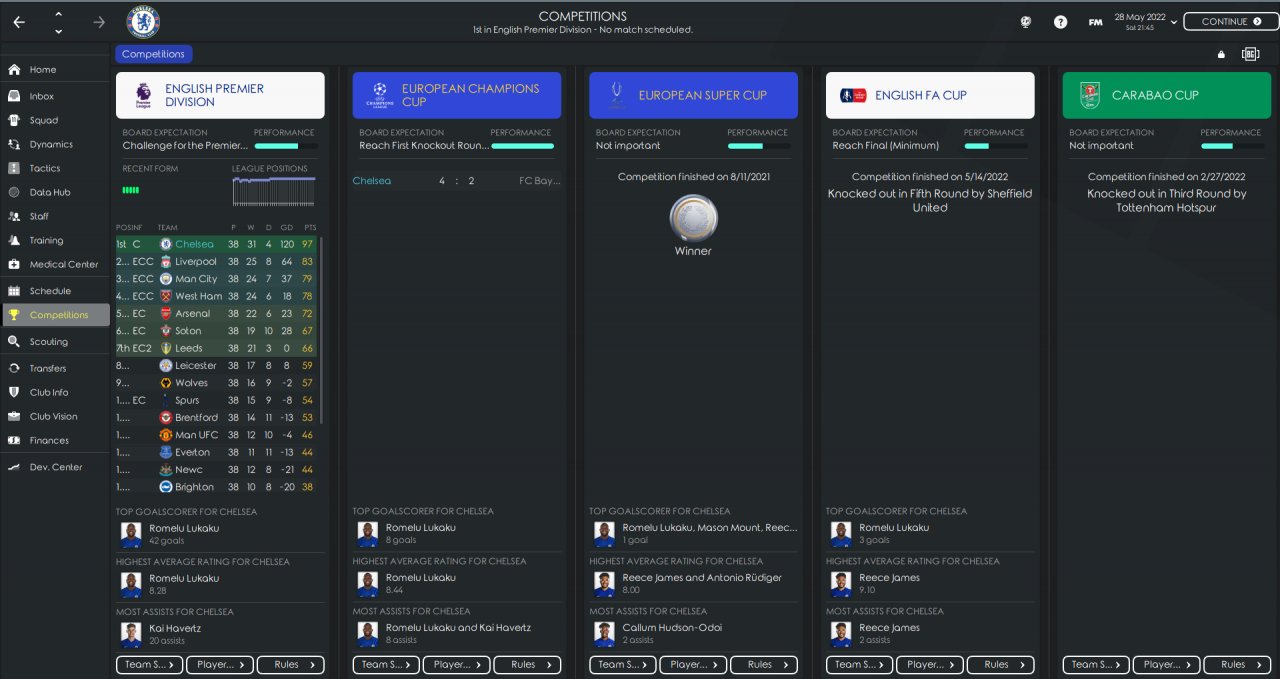
Task: Expand Rules under European Super Cup
Action: click(x=764, y=664)
